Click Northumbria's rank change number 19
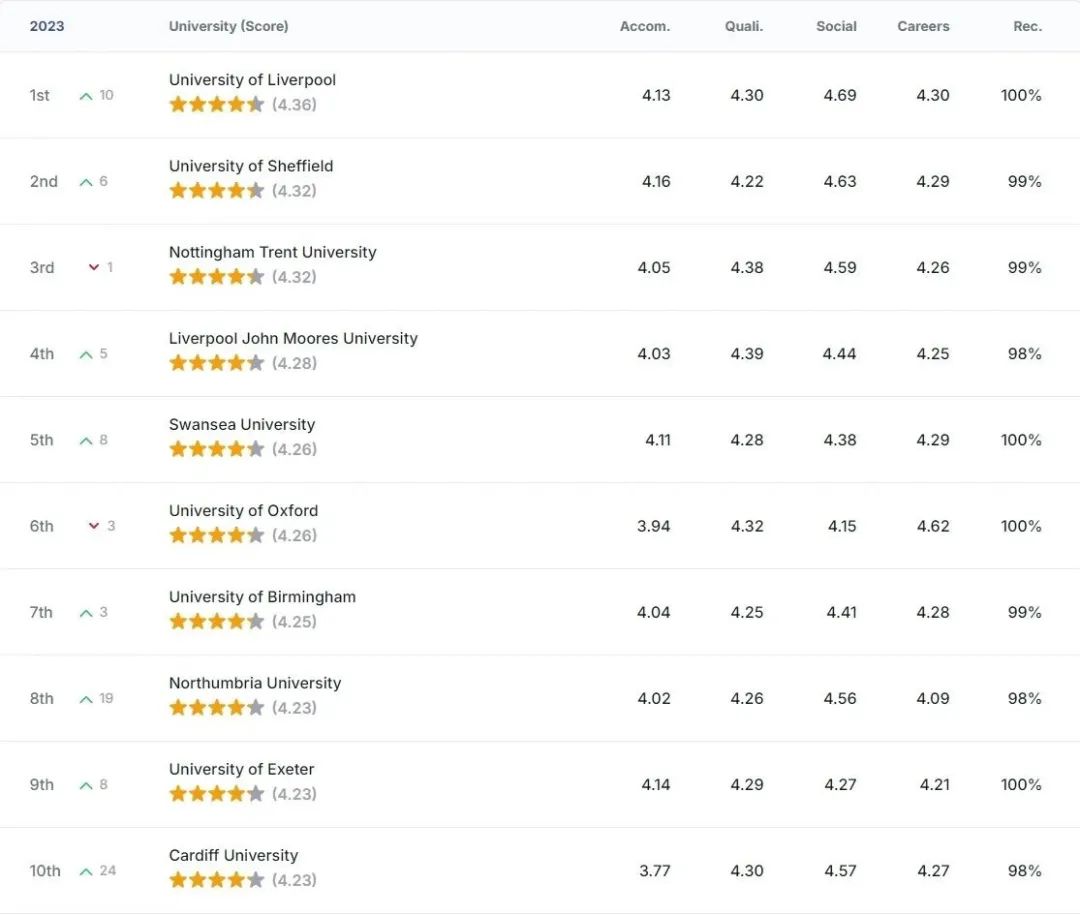This screenshot has width=1080, height=915. 106,698
